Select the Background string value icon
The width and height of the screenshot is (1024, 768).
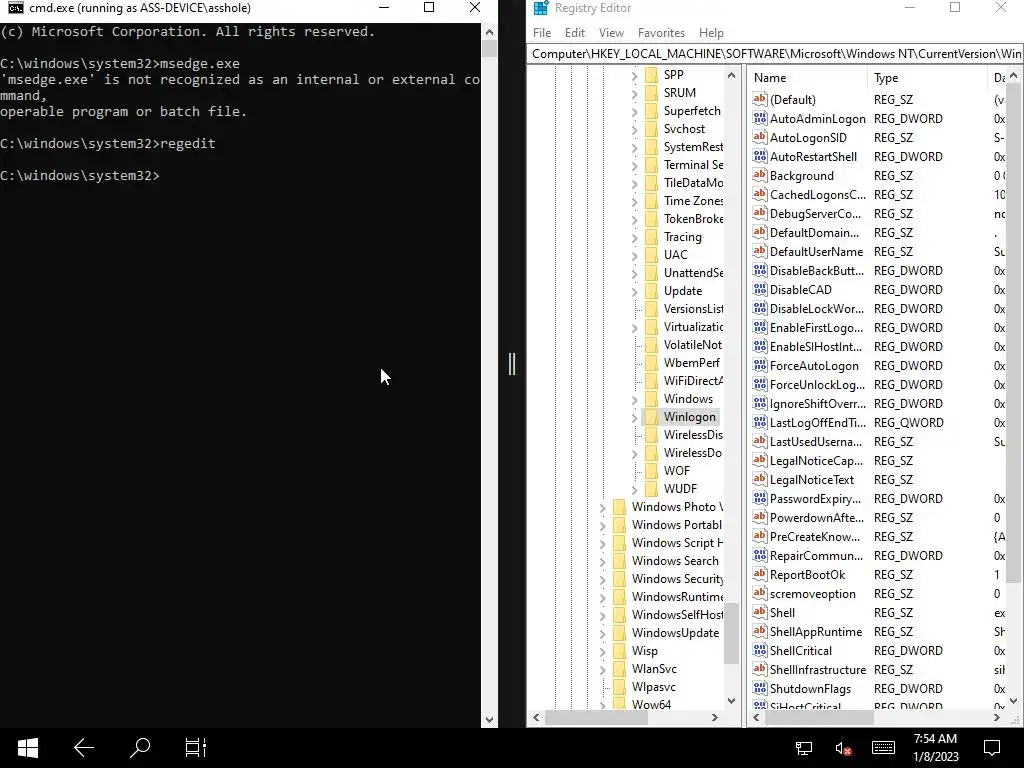[x=760, y=175]
